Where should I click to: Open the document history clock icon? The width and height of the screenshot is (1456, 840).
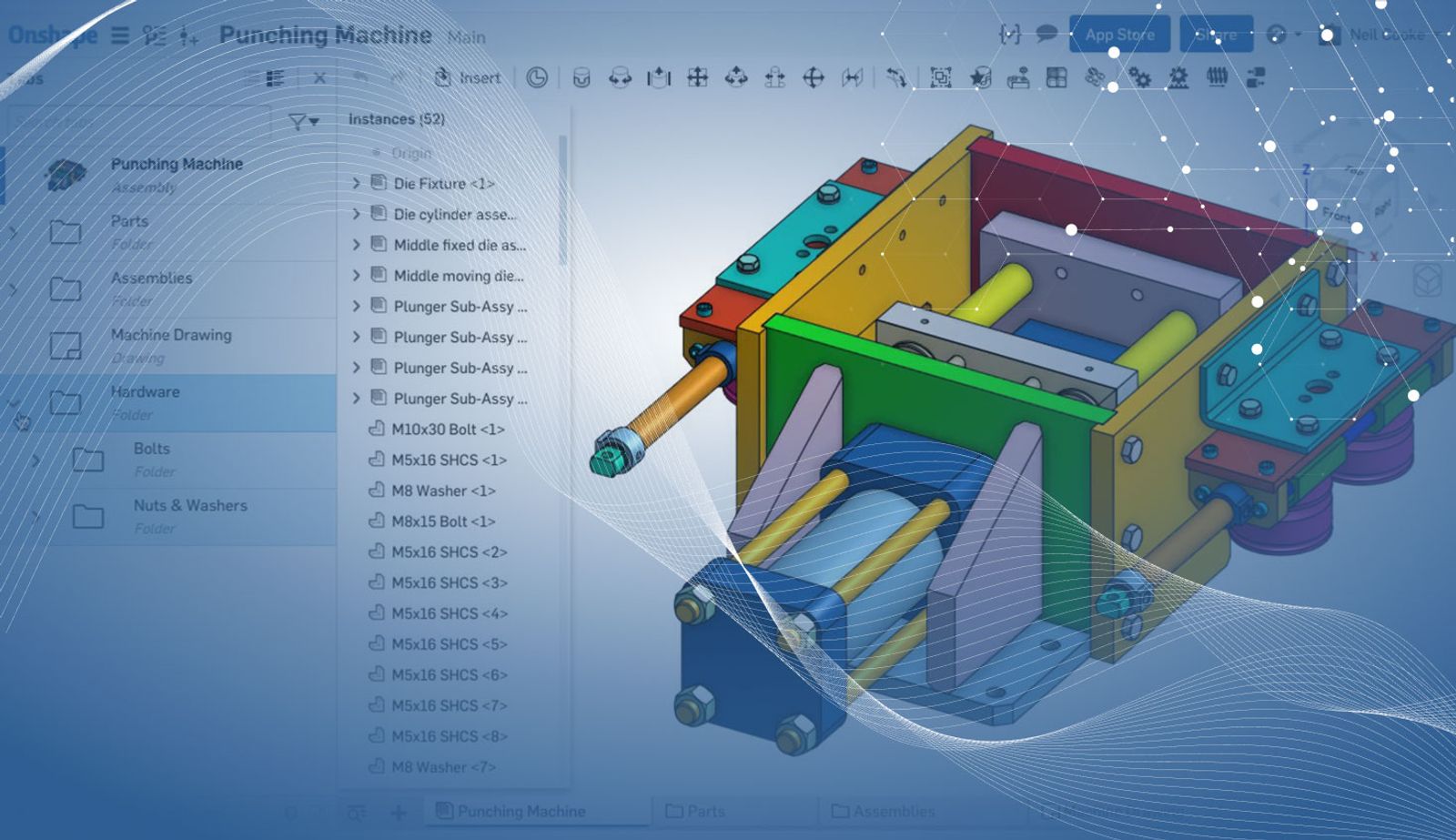pos(537,78)
